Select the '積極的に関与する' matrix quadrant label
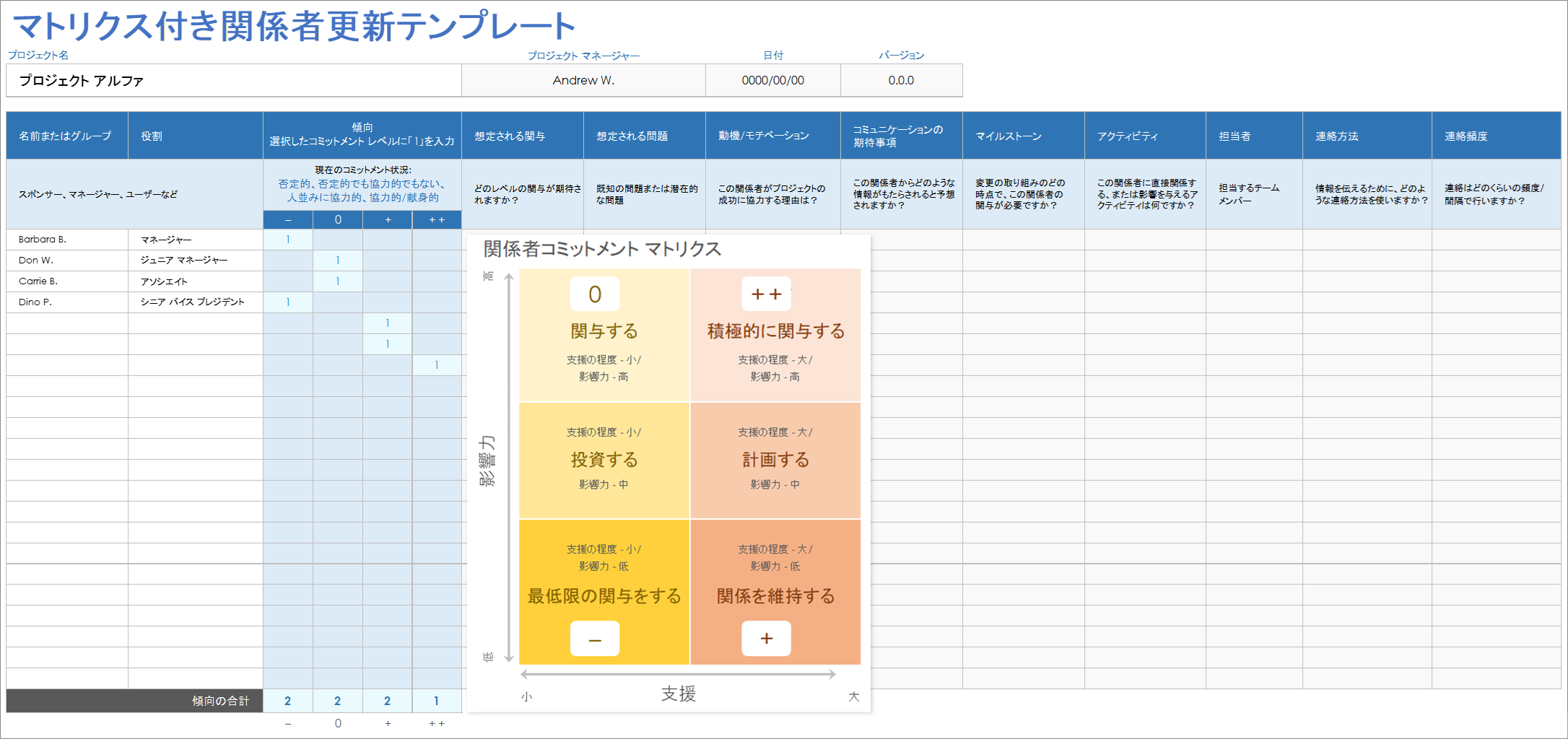1568x739 pixels. [776, 331]
